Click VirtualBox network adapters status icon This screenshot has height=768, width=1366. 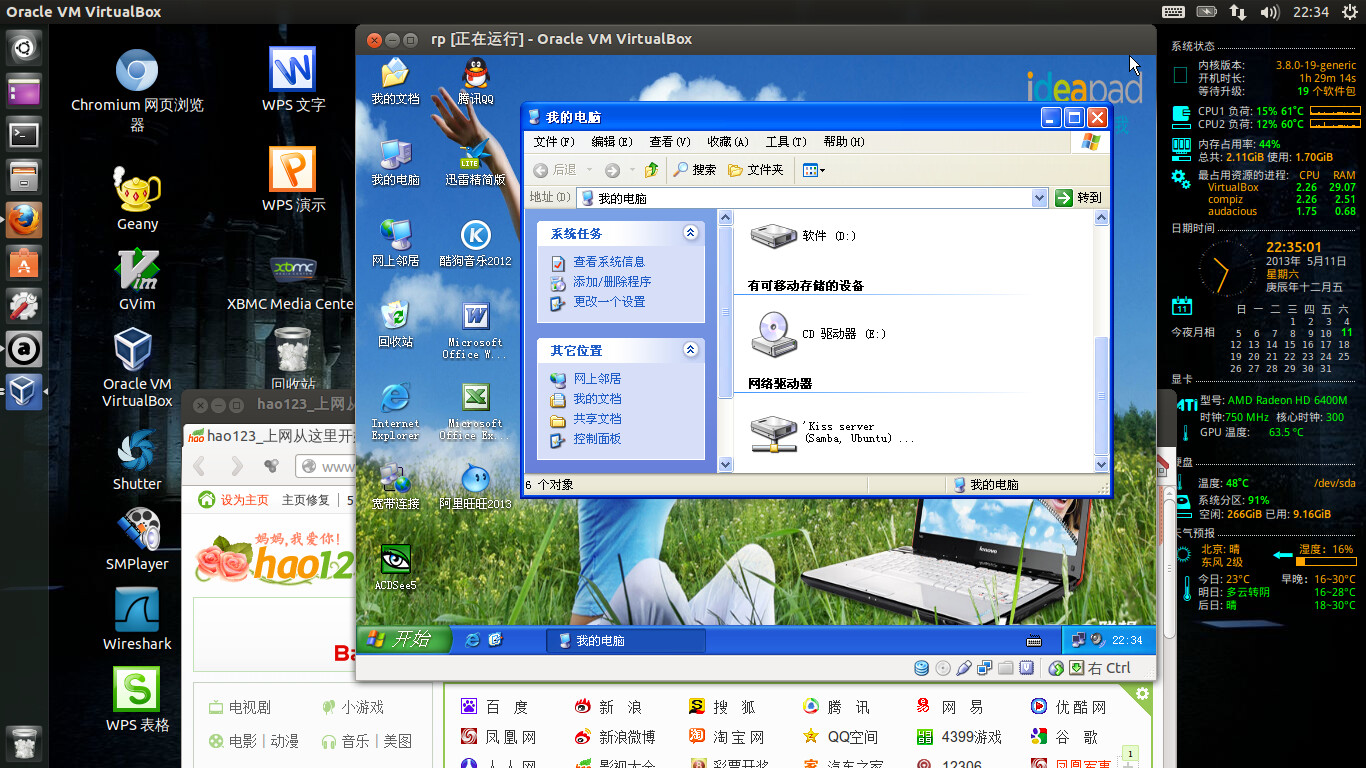[985, 668]
